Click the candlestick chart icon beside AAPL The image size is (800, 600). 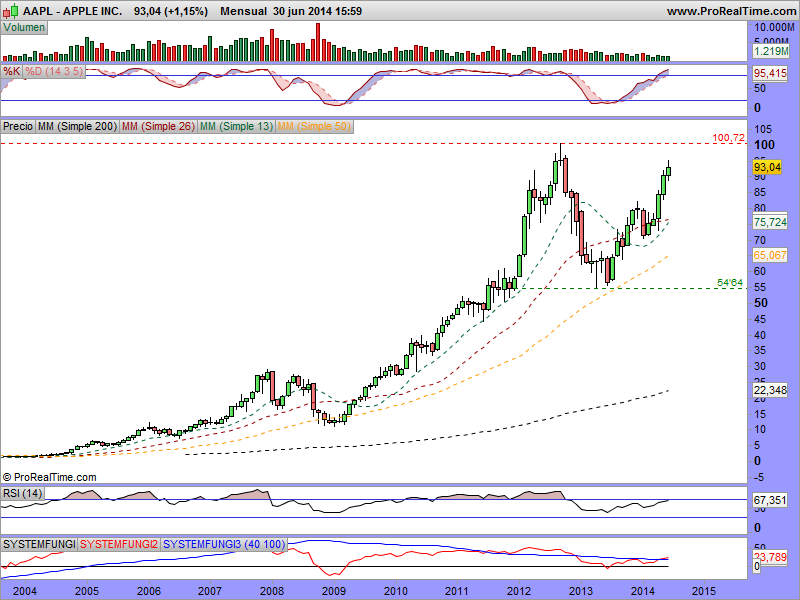(11, 10)
